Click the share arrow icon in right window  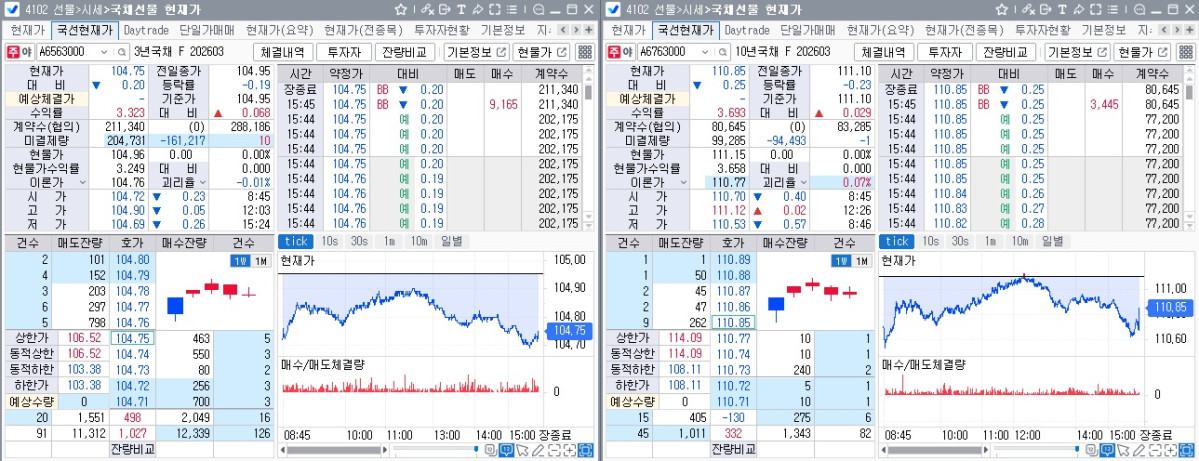pos(1079,9)
